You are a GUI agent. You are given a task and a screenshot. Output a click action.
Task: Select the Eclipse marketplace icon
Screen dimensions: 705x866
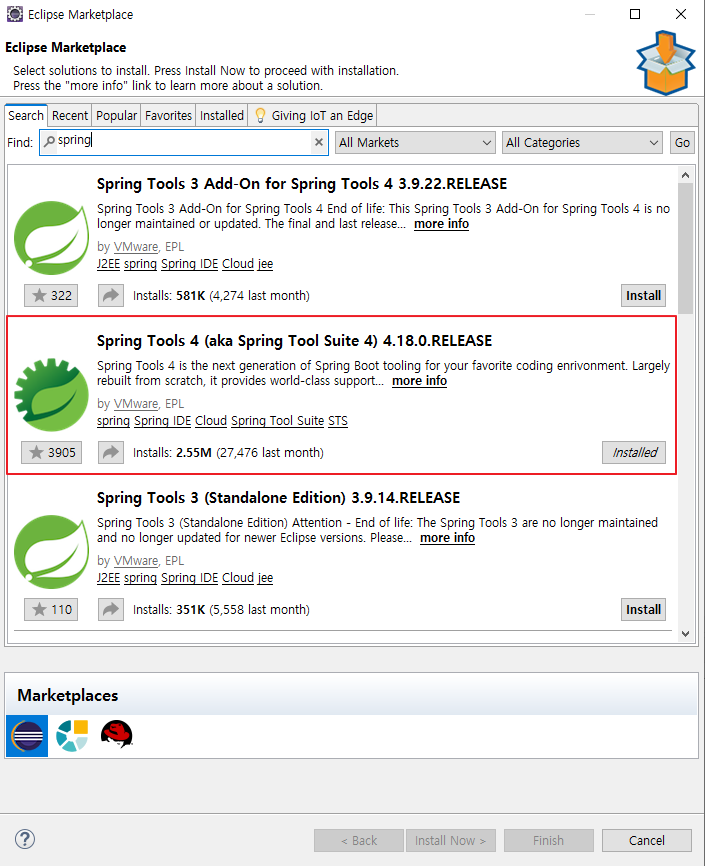(x=27, y=736)
